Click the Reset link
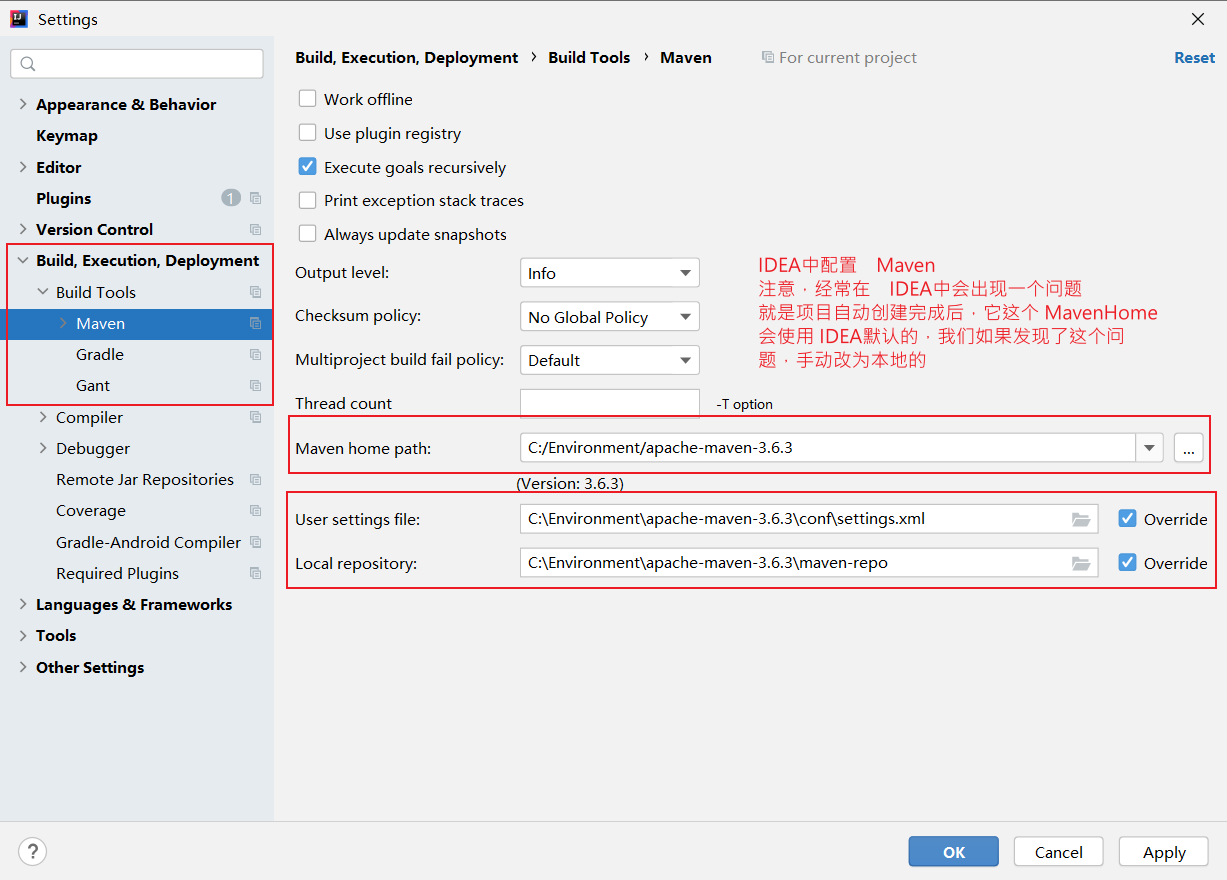1227x880 pixels. 1194,58
